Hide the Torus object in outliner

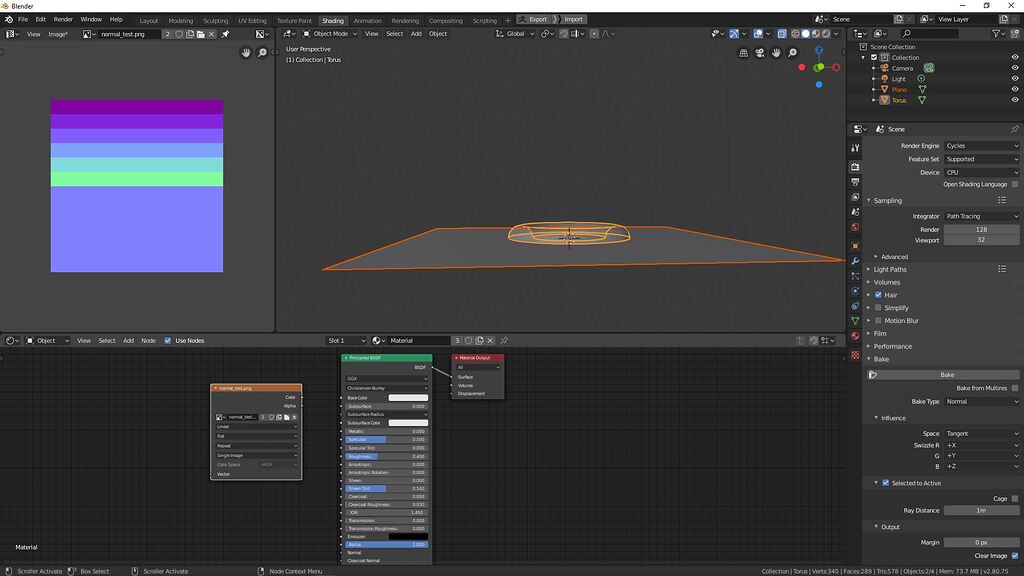click(x=1015, y=100)
